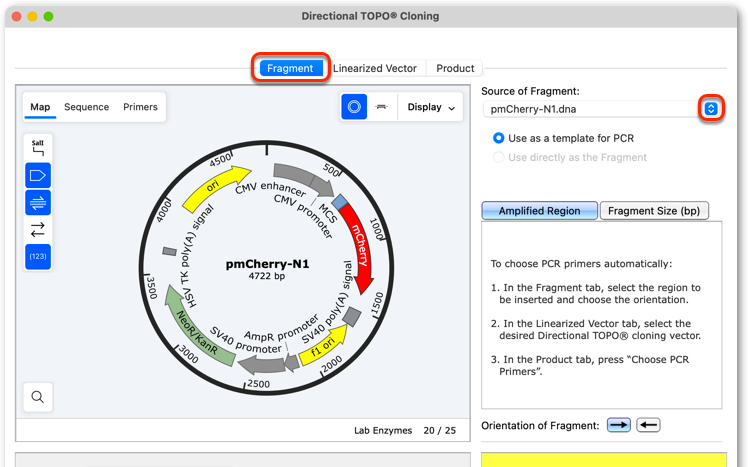Toggle SalI enzyme sites button

coord(38,148)
